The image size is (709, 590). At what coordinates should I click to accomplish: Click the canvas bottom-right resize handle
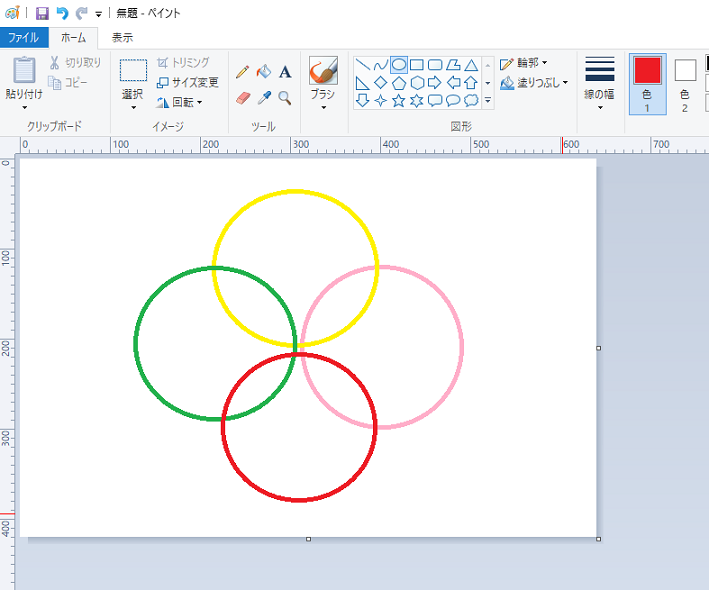pos(598,539)
